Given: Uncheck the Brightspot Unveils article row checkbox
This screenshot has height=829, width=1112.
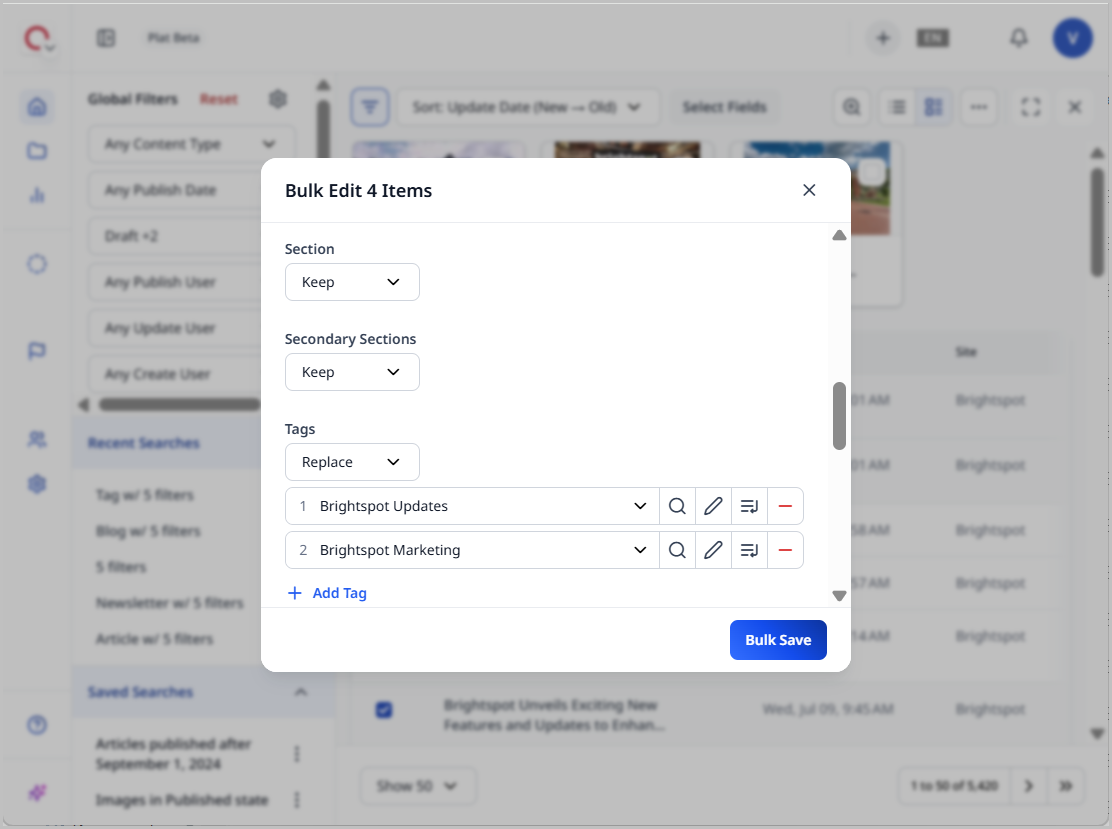Looking at the screenshot, I should pos(383,709).
